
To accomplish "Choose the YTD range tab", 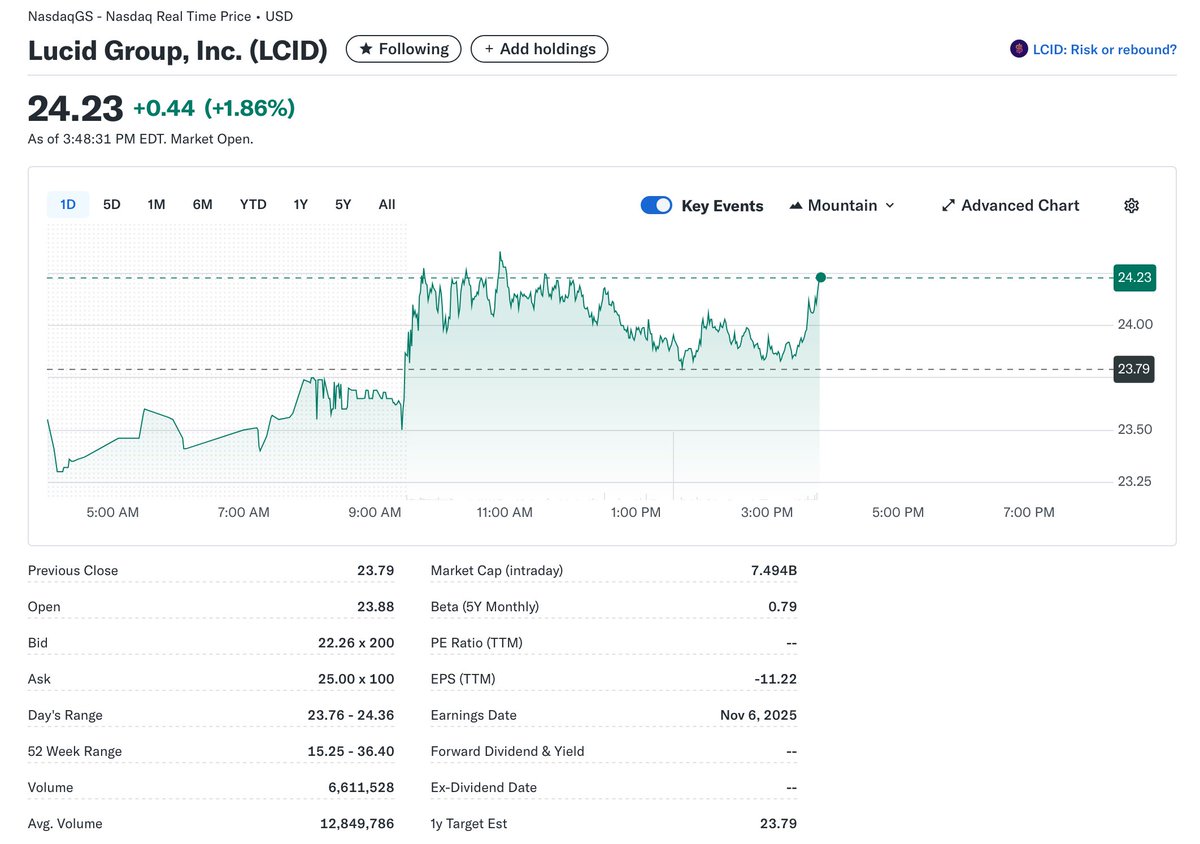I will (253, 204).
